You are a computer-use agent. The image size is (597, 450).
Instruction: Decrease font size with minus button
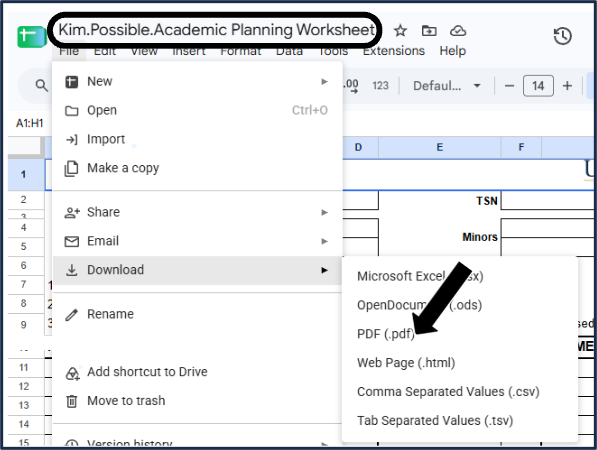[x=509, y=86]
